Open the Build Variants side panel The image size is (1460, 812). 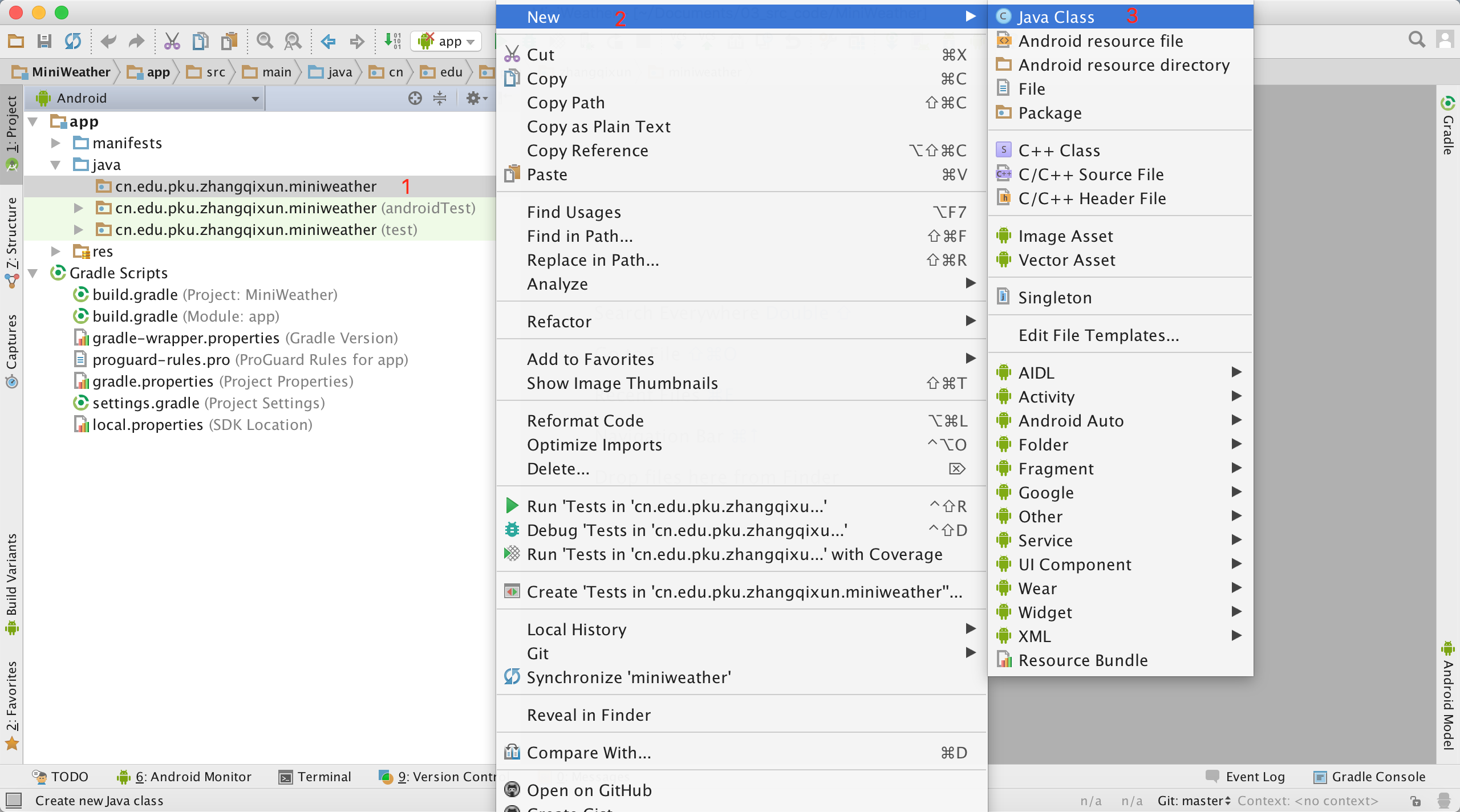(x=11, y=584)
